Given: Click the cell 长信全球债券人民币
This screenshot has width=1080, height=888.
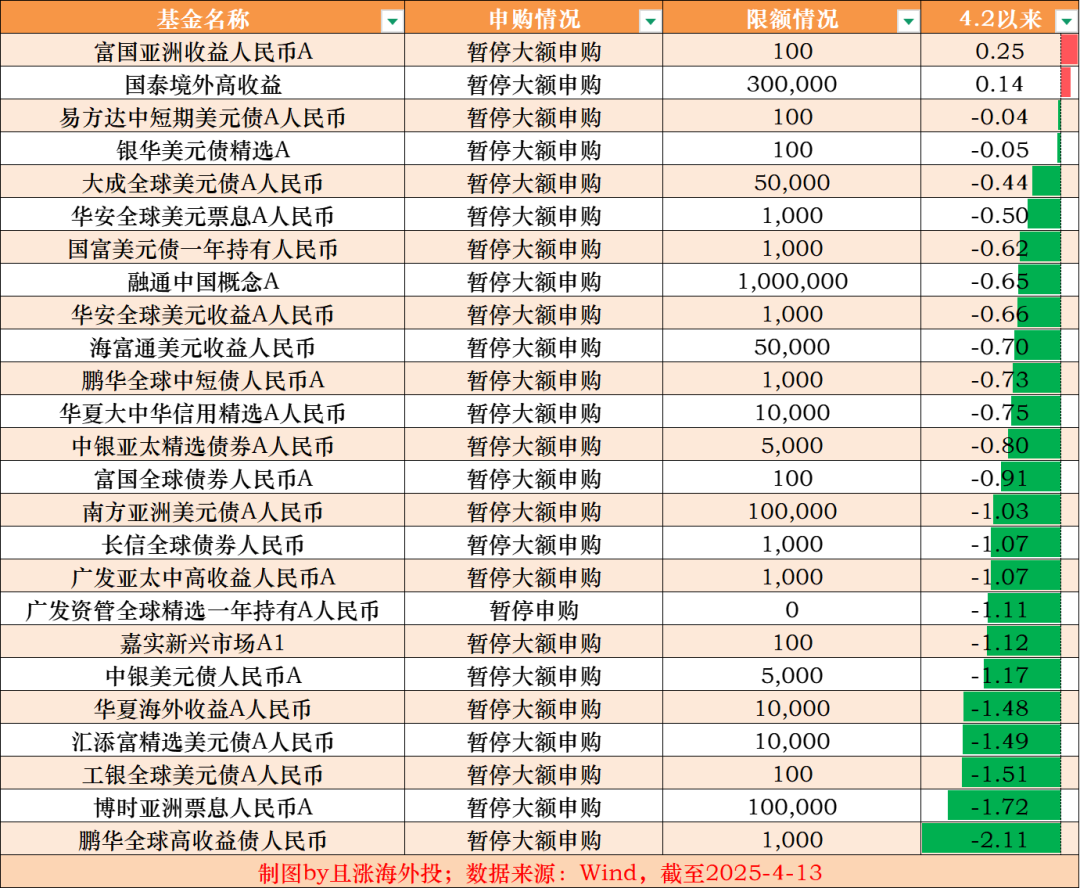Looking at the screenshot, I should [x=202, y=544].
